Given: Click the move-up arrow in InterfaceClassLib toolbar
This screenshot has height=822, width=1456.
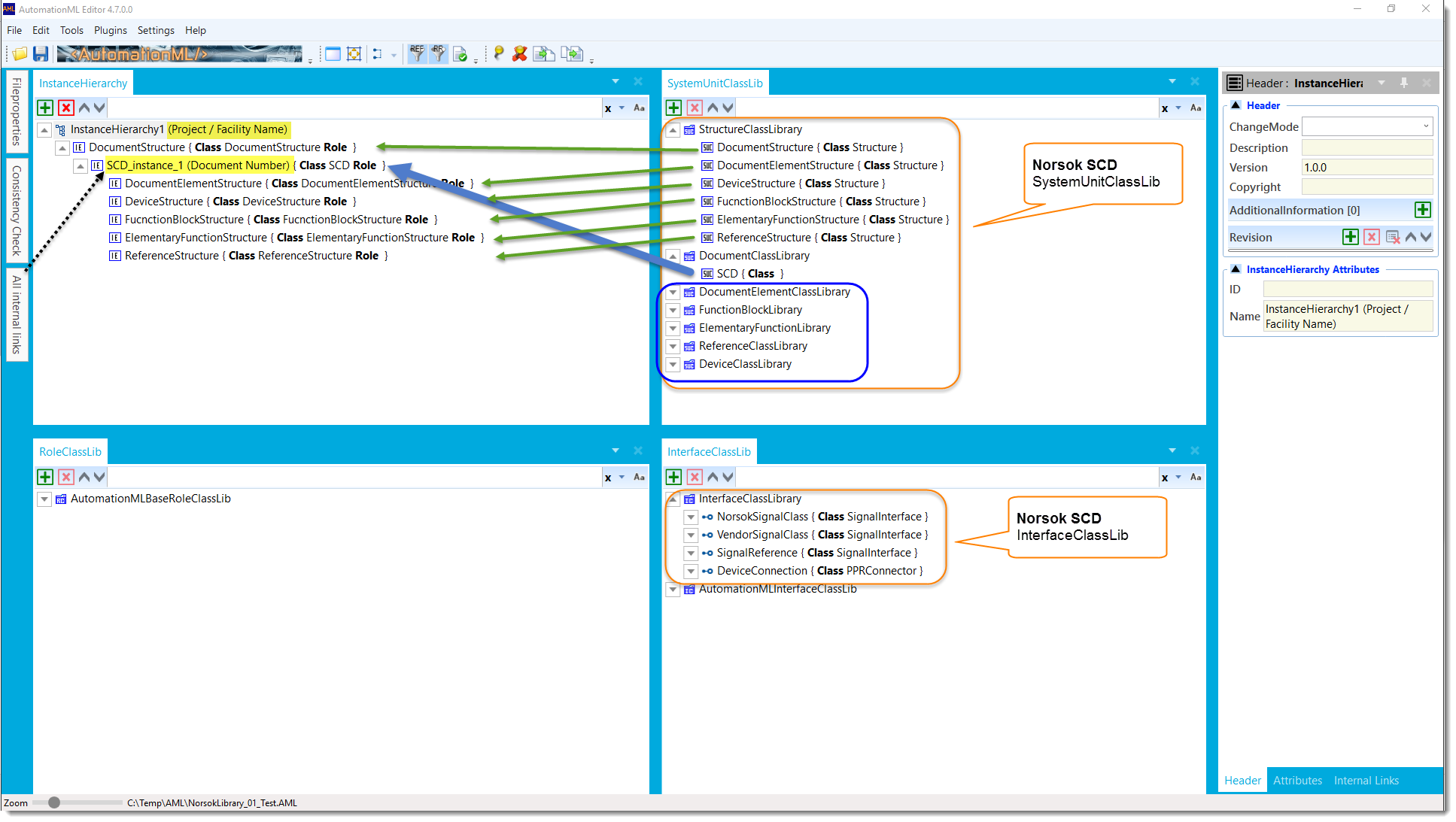Looking at the screenshot, I should point(713,477).
